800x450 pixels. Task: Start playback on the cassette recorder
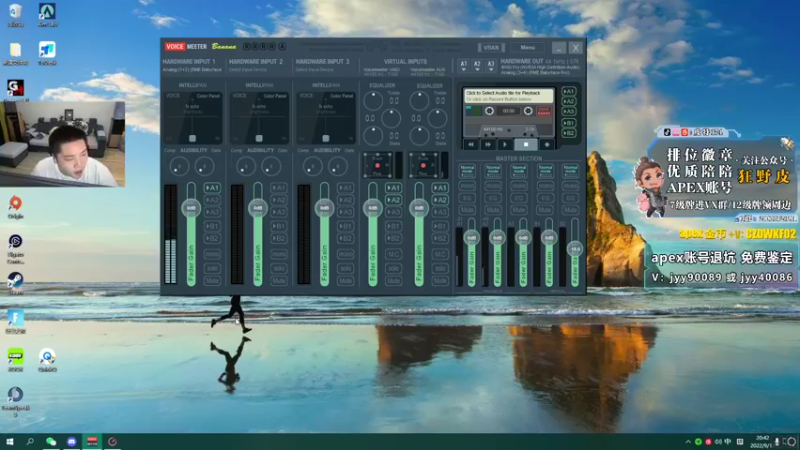coord(505,144)
